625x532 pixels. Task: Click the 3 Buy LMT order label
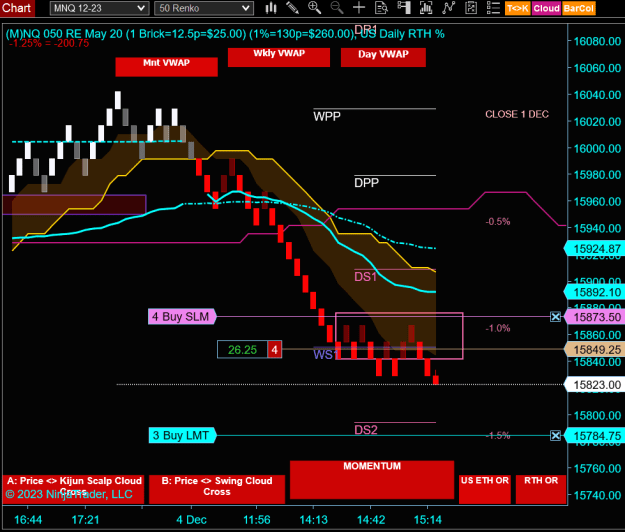[183, 435]
